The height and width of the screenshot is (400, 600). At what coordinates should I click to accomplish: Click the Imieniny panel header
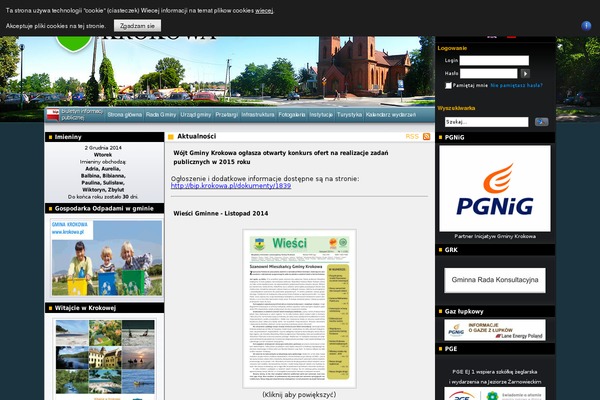pos(104,137)
